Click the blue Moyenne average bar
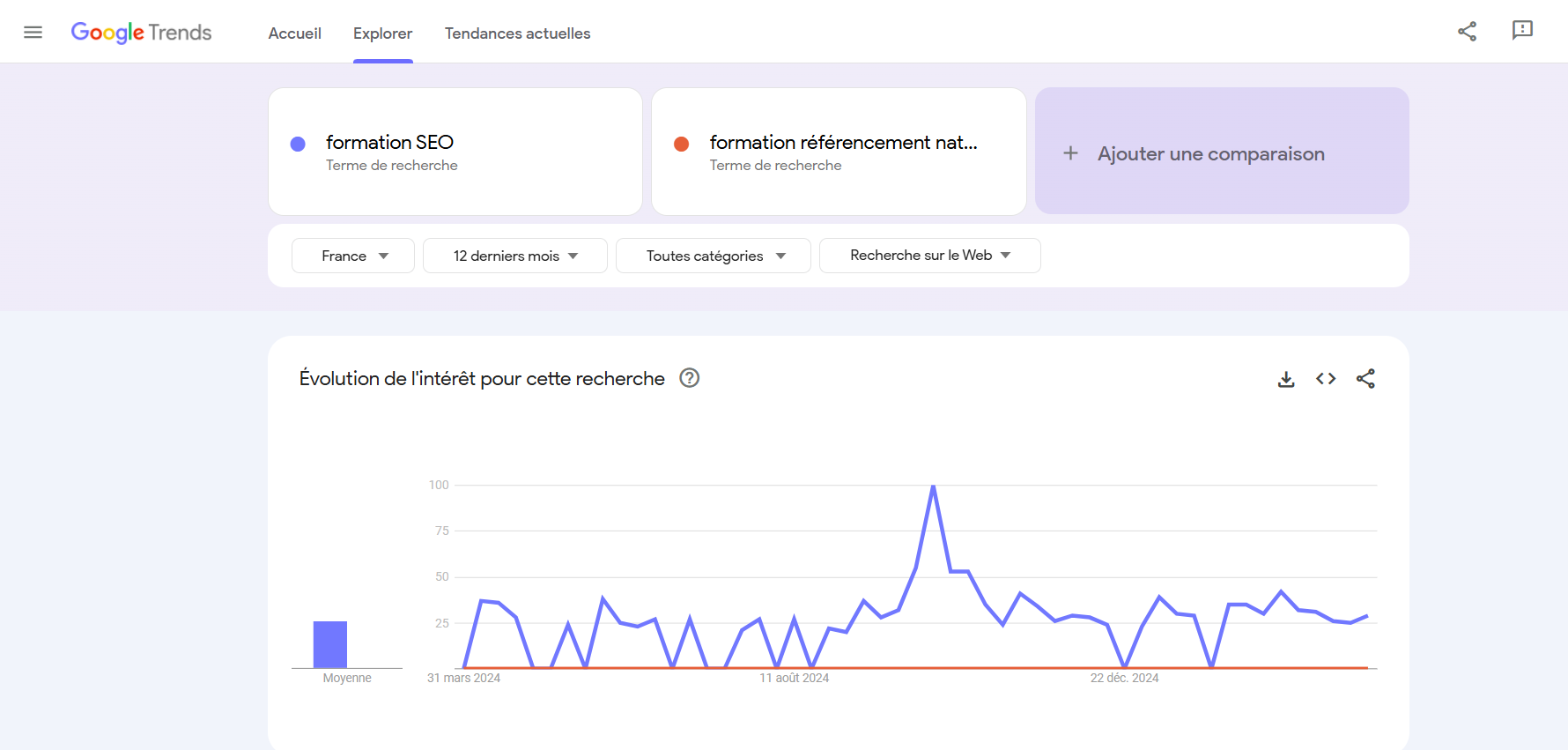Screen dimensions: 1568x750 click(330, 644)
